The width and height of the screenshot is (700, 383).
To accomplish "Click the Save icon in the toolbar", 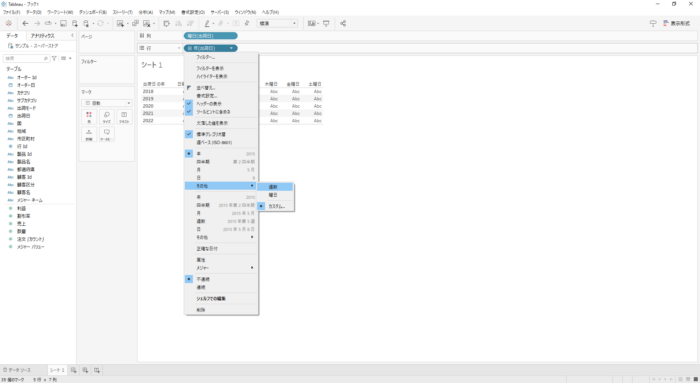I will [63, 23].
